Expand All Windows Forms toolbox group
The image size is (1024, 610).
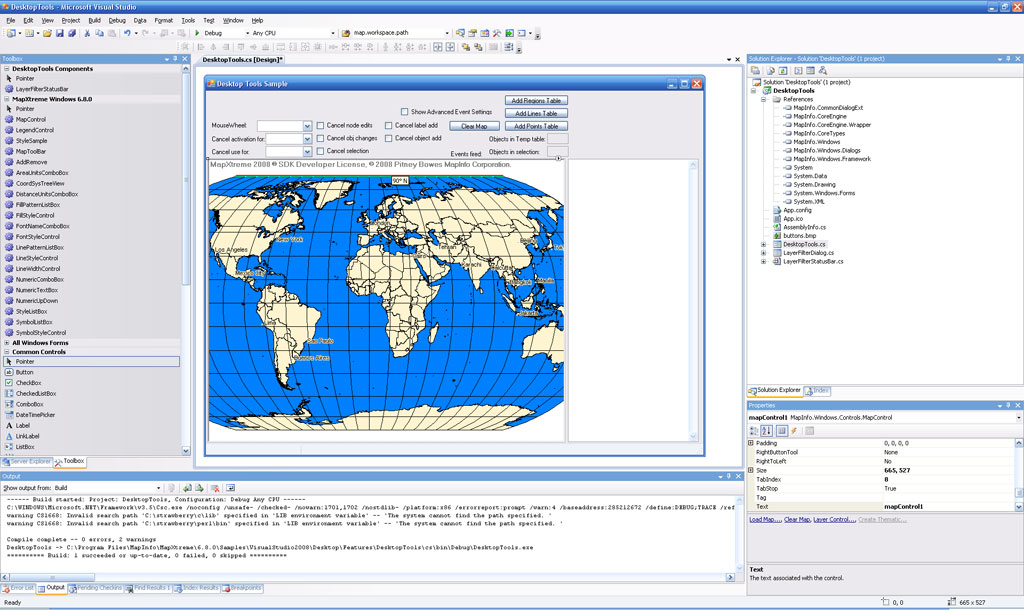[x=7, y=342]
